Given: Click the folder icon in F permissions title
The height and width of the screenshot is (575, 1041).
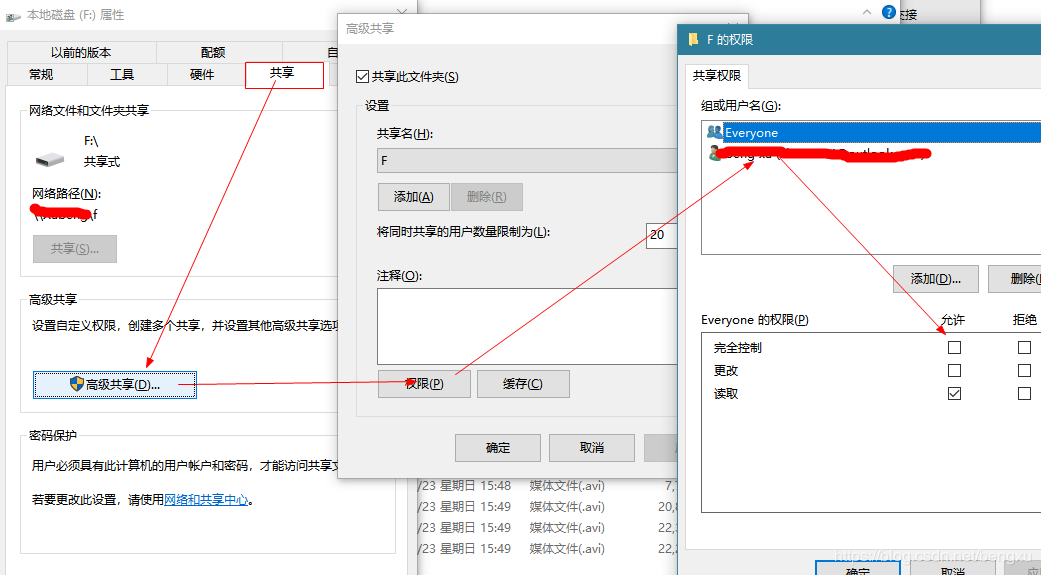Looking at the screenshot, I should coord(693,40).
